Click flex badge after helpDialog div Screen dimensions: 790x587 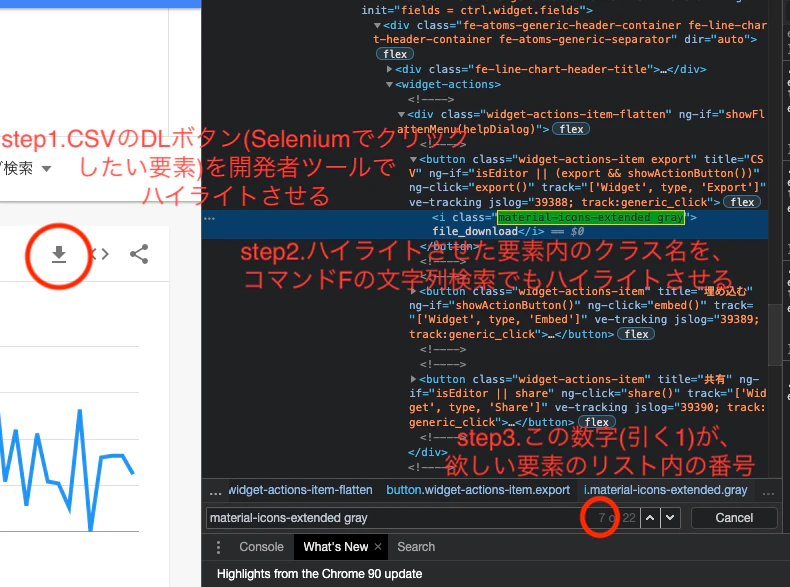click(571, 129)
